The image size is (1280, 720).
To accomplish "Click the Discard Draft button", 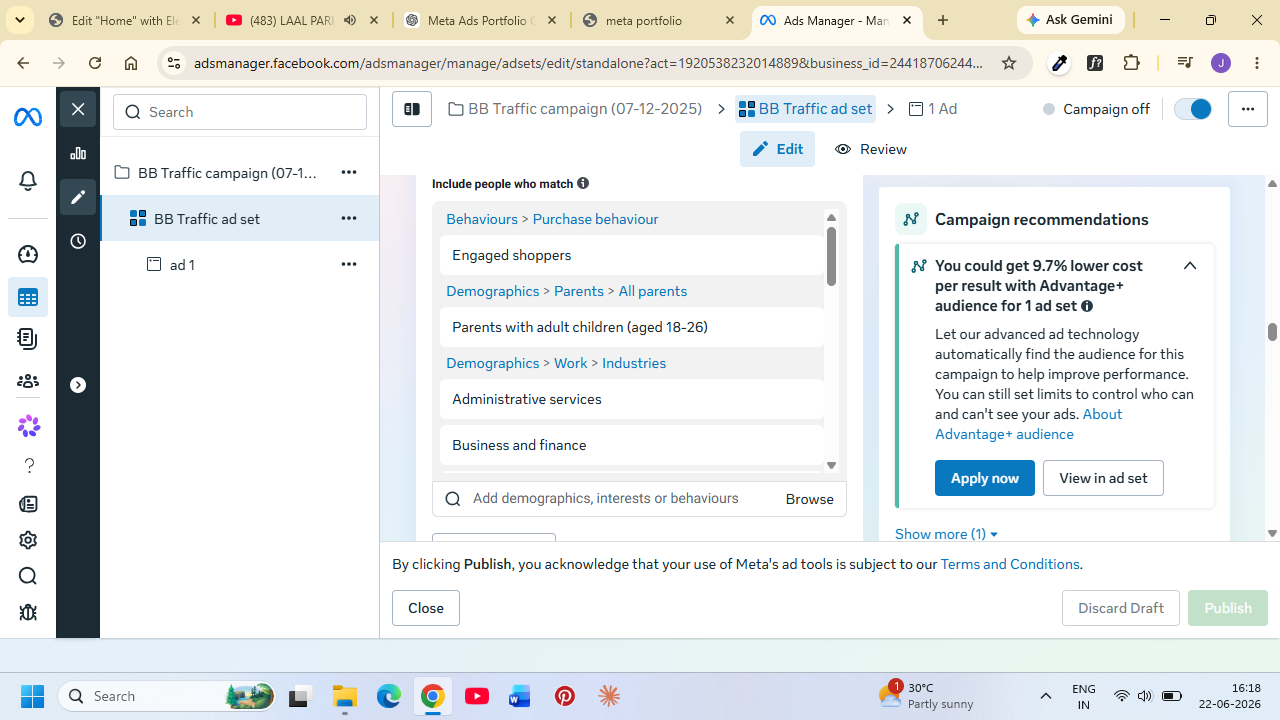I will [1121, 608].
